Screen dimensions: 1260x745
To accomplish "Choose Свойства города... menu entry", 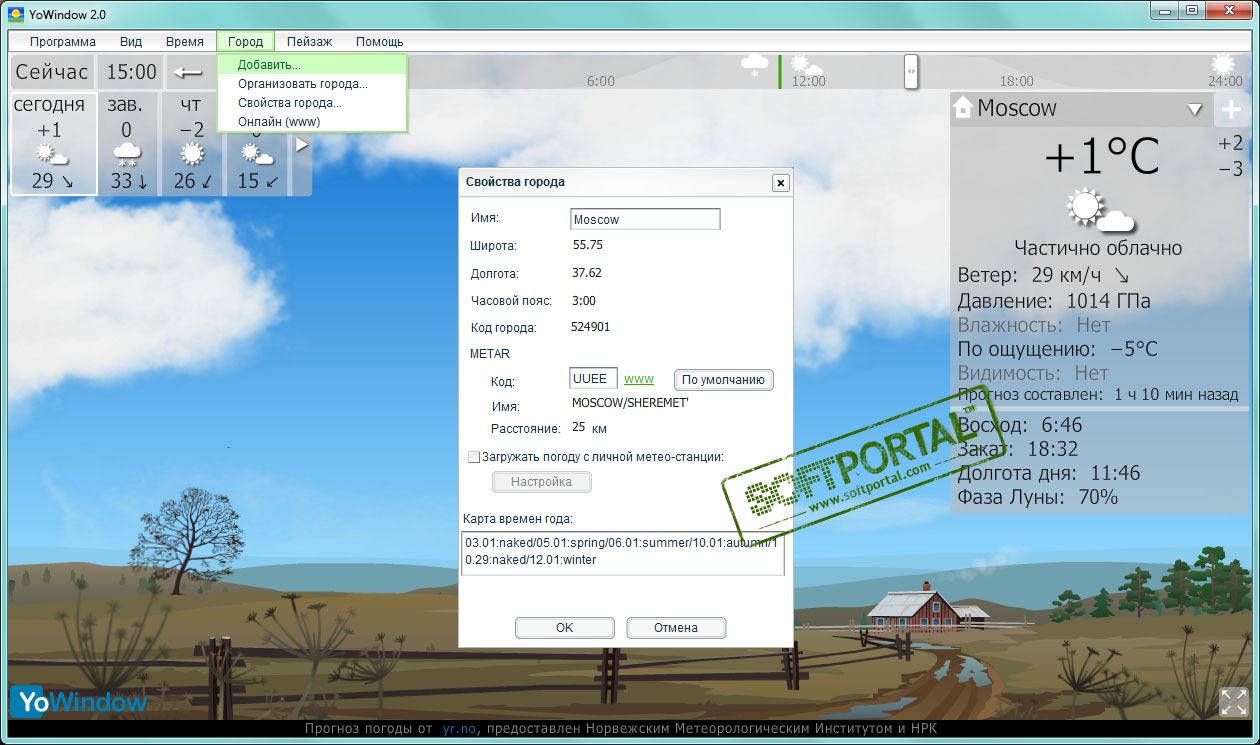I will [312, 103].
